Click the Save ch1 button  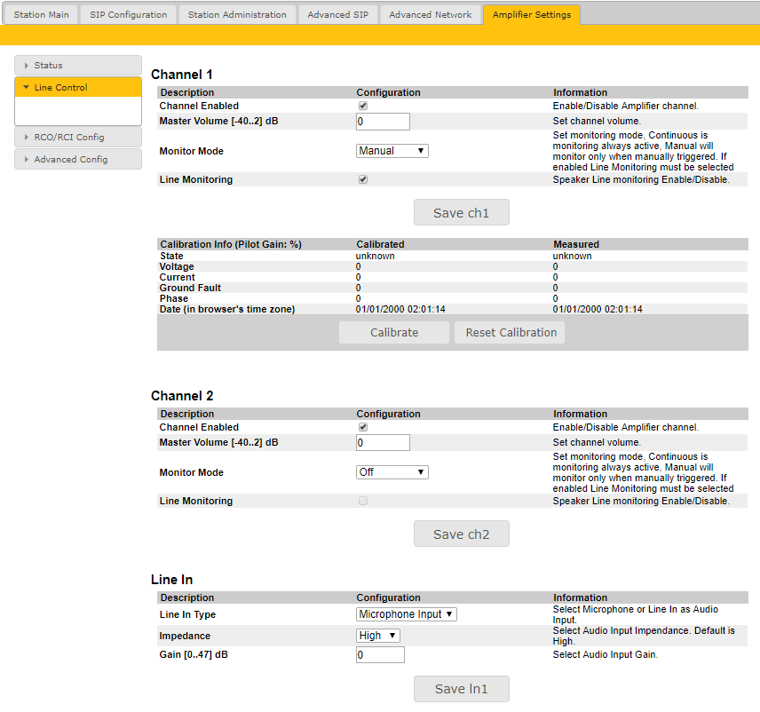pos(461,212)
